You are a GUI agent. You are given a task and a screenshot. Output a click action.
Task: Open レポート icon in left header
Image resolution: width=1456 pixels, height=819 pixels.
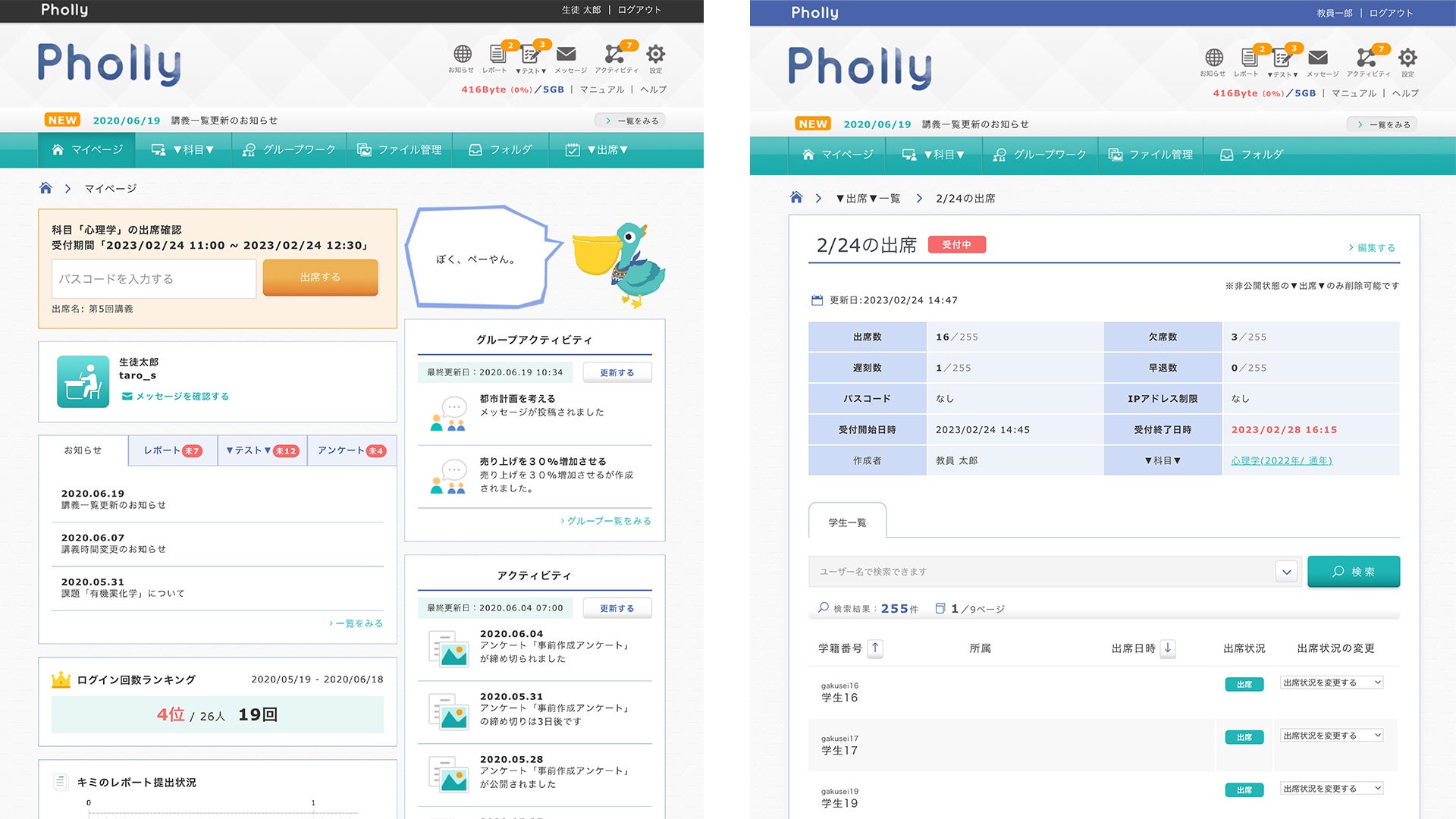click(x=497, y=55)
